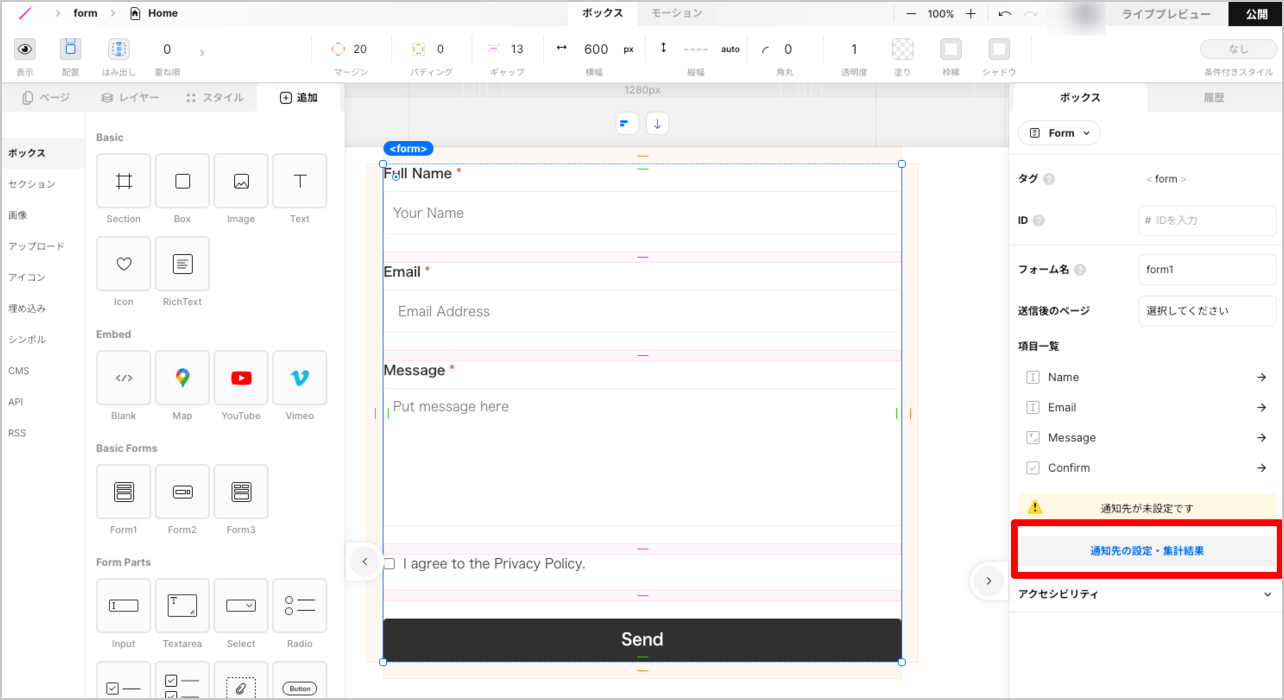Viewport: 1284px width, 700px height.
Task: Open the シャドウ shadow swatch
Action: (x=999, y=49)
